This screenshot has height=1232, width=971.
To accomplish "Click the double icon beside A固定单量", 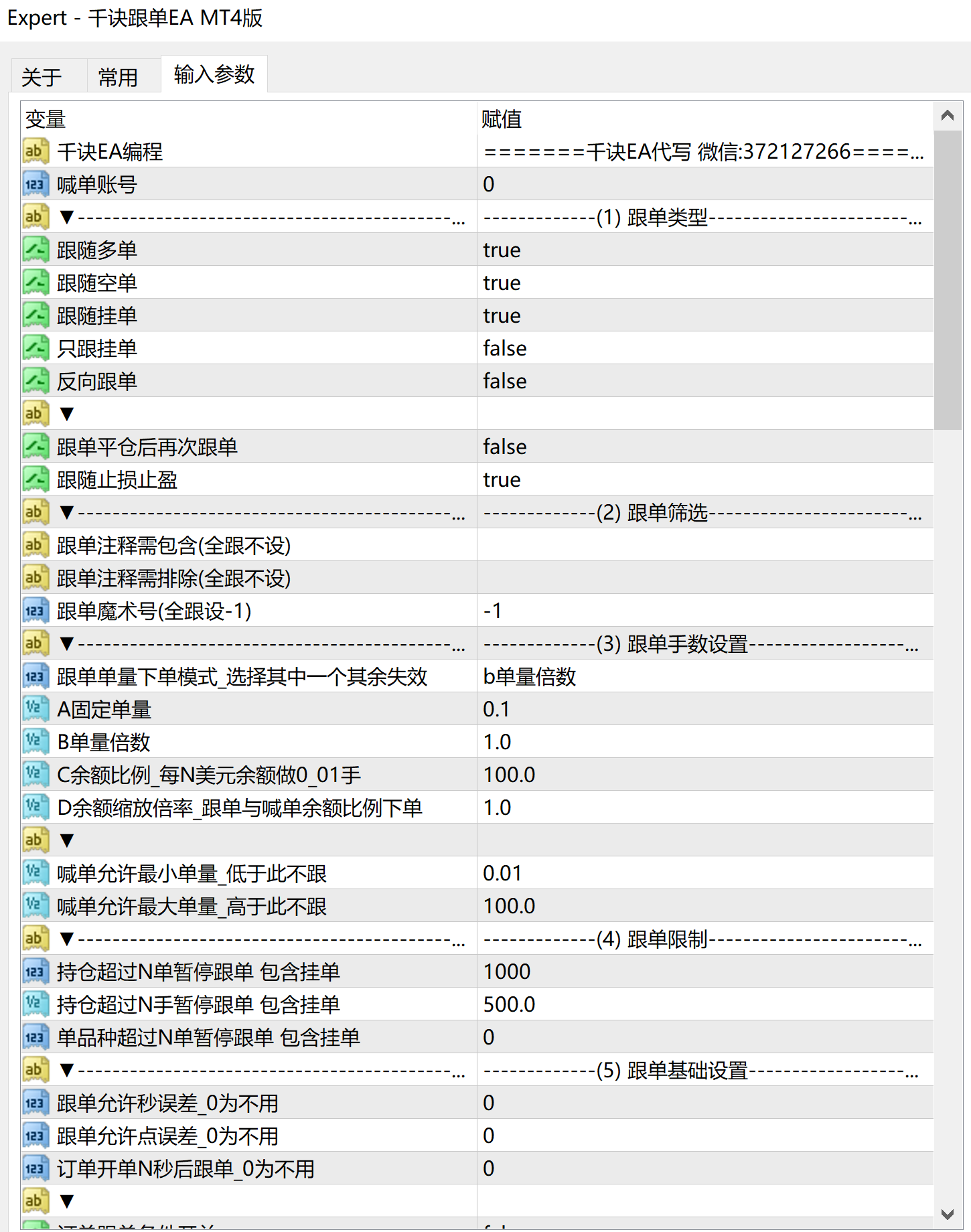I will tap(35, 709).
